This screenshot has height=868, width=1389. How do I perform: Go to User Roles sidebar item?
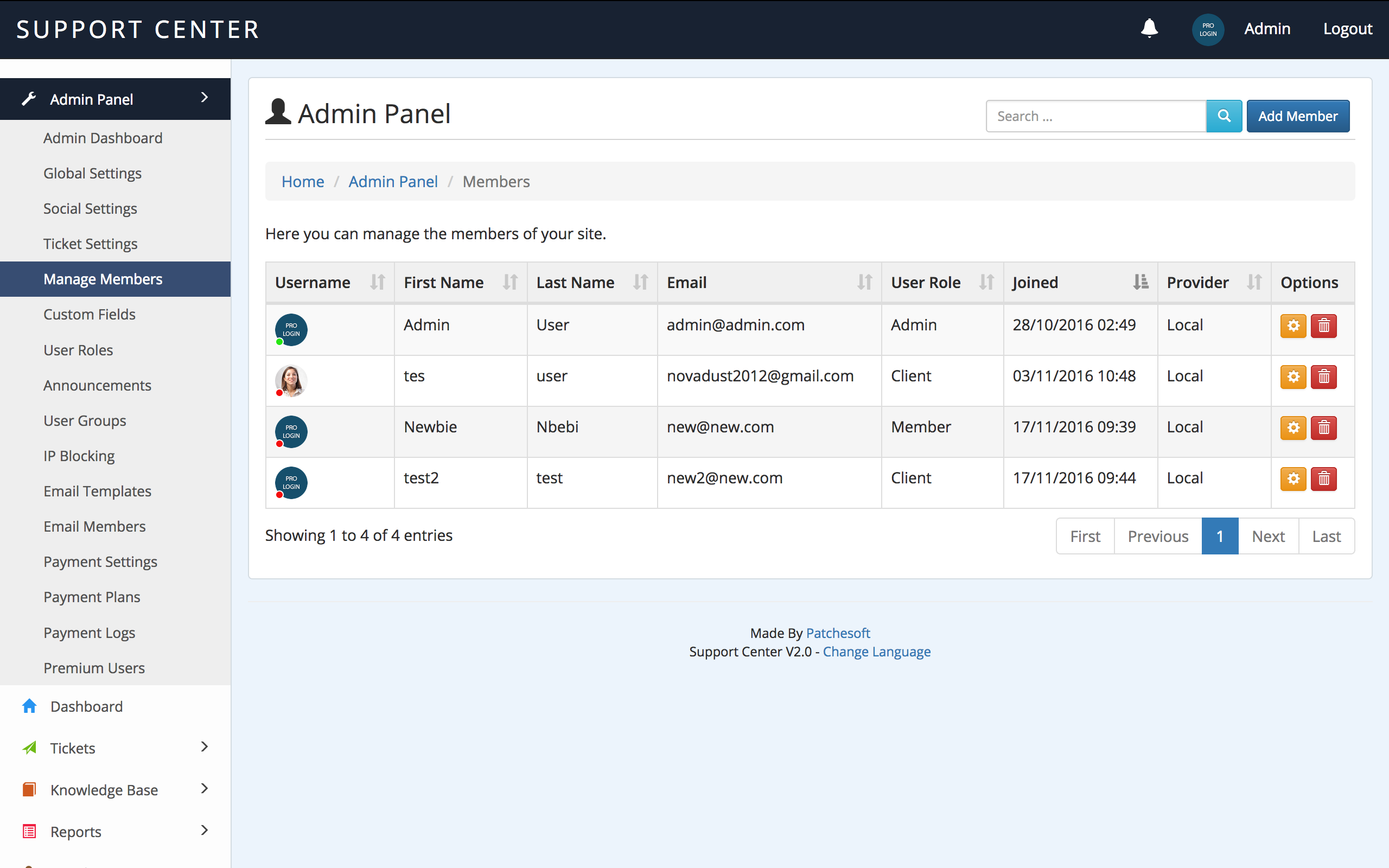(78, 350)
